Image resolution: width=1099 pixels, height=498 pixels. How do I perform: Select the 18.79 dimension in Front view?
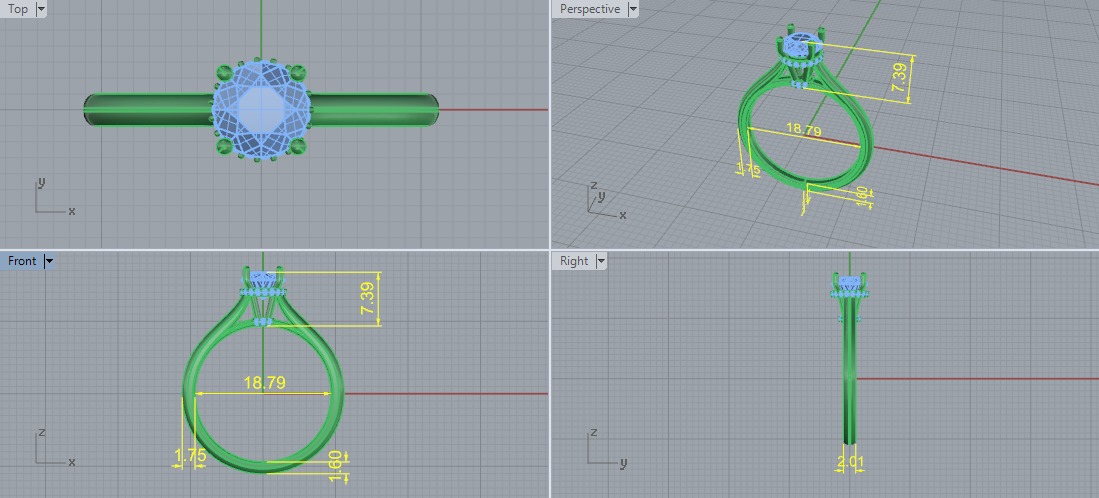tap(264, 383)
